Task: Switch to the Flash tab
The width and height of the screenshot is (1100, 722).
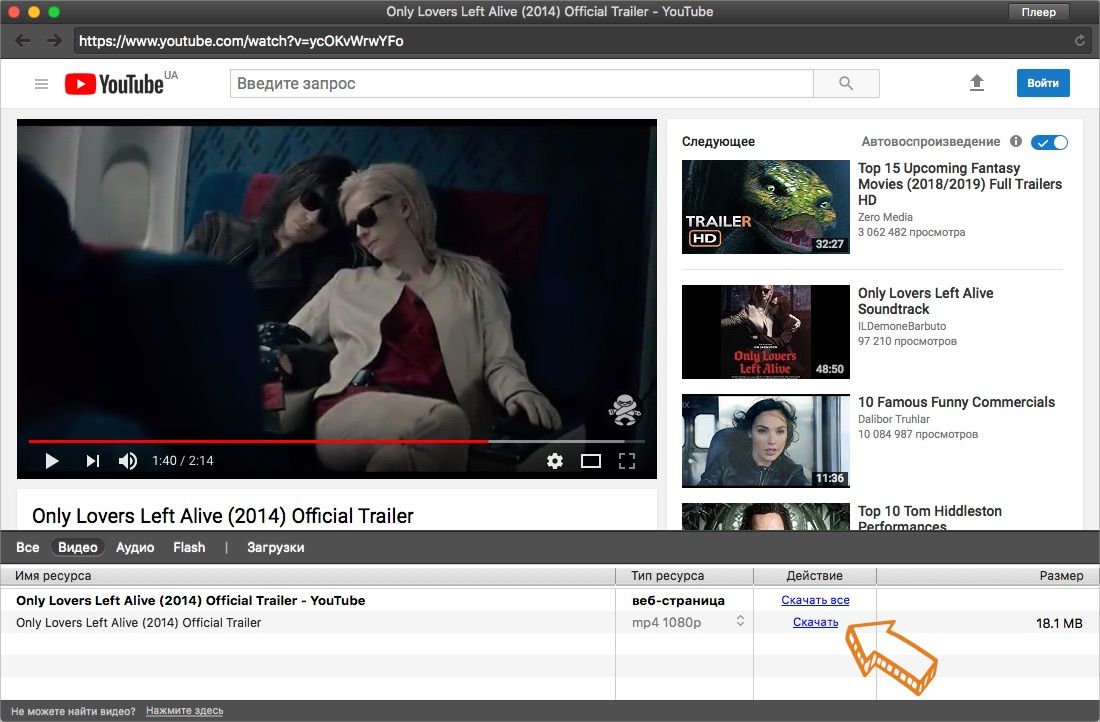Action: point(189,547)
